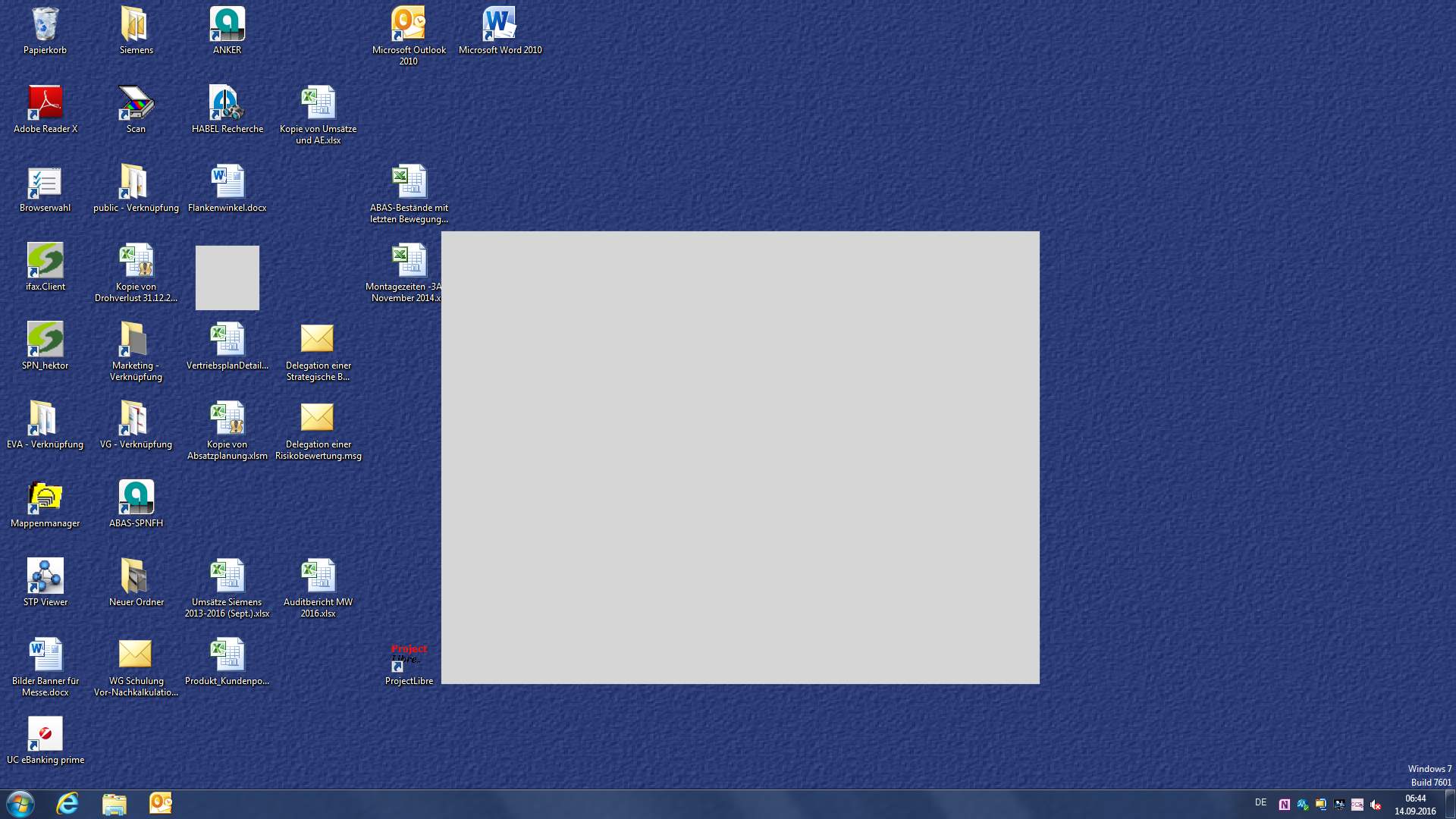Screen dimensions: 1456x819
Task: Open Windows Explorer from the taskbar
Action: pos(115,804)
